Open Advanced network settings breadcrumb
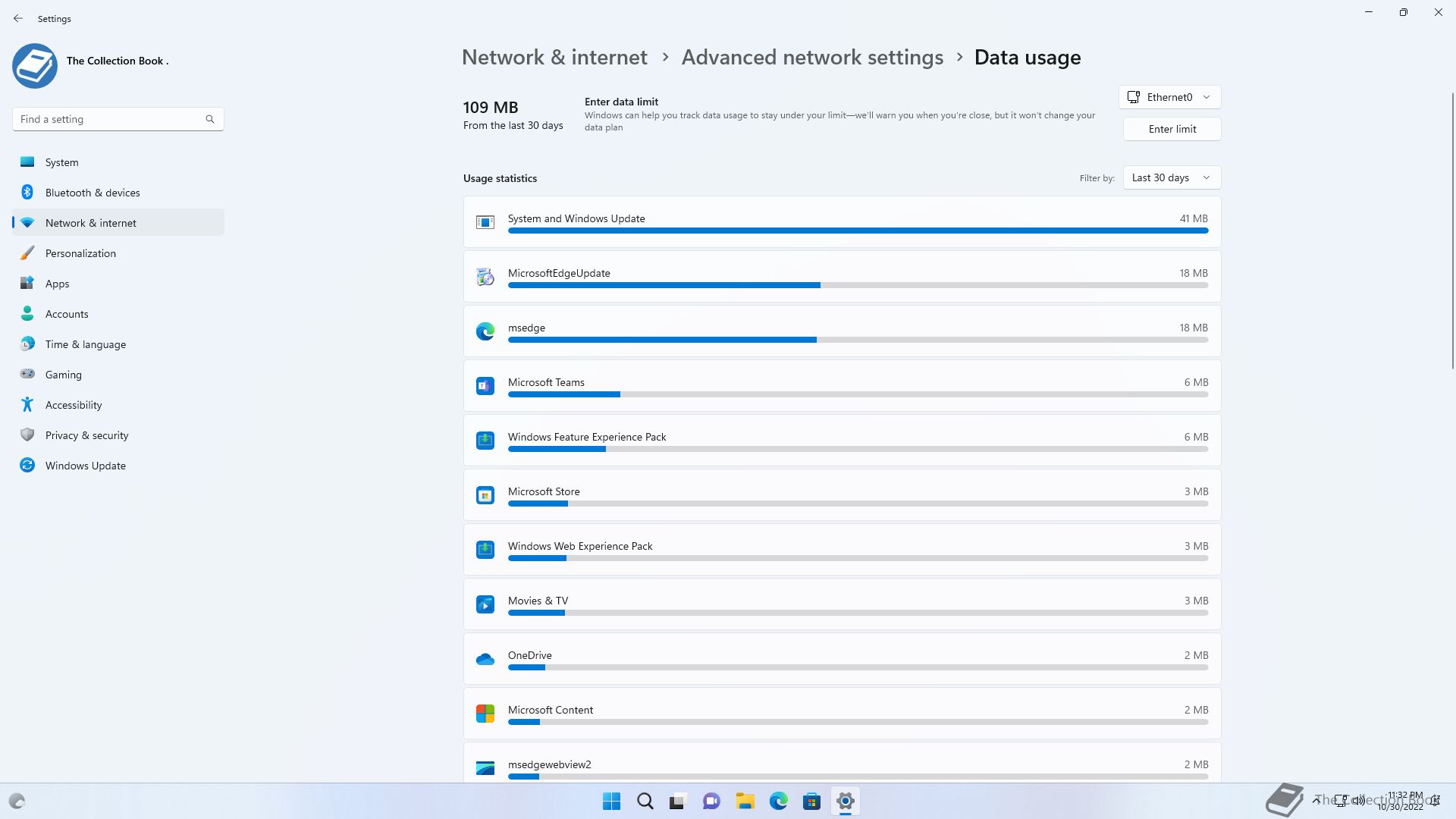This screenshot has width=1456, height=819. (x=812, y=57)
